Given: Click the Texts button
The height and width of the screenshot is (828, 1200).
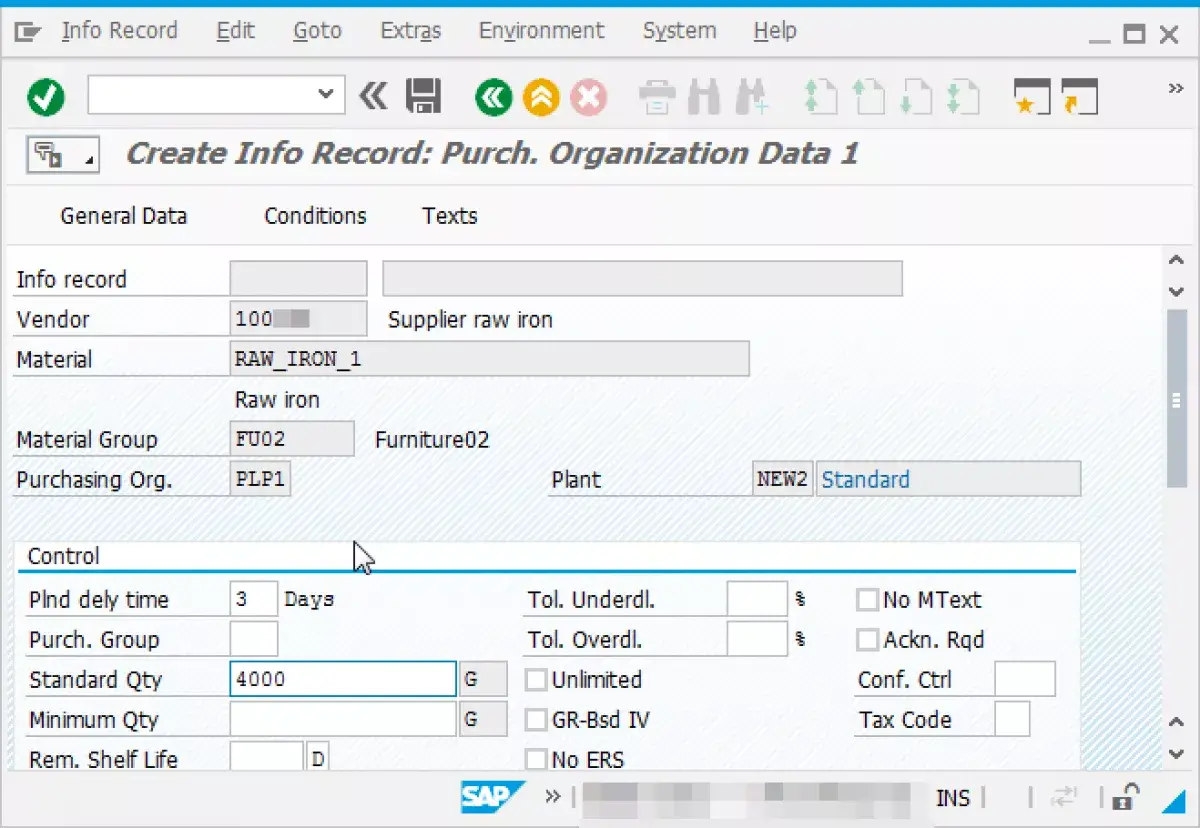Looking at the screenshot, I should coord(450,216).
